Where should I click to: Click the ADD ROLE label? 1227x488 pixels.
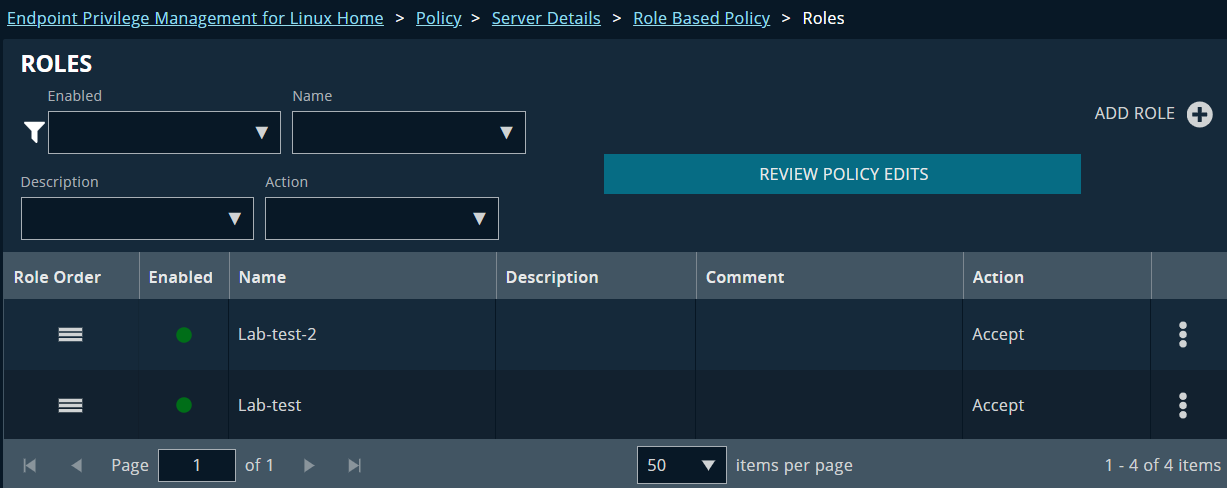[x=1134, y=114]
